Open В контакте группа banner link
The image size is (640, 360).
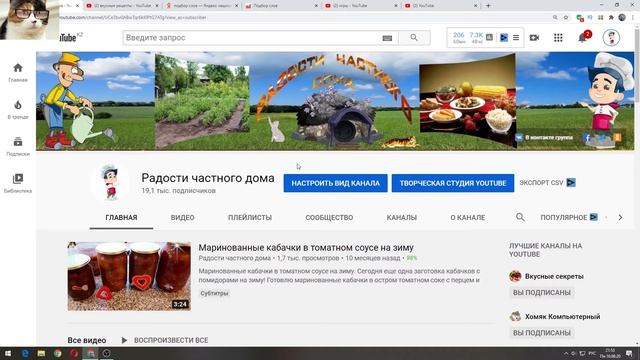coord(544,138)
